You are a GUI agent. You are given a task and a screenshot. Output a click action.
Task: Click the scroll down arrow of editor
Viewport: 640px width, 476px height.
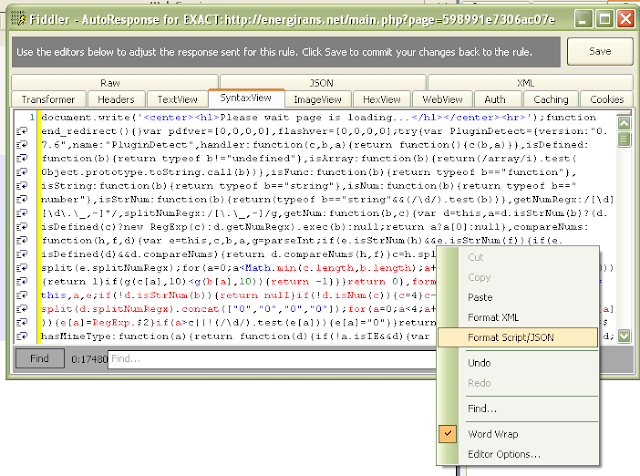[x=624, y=336]
